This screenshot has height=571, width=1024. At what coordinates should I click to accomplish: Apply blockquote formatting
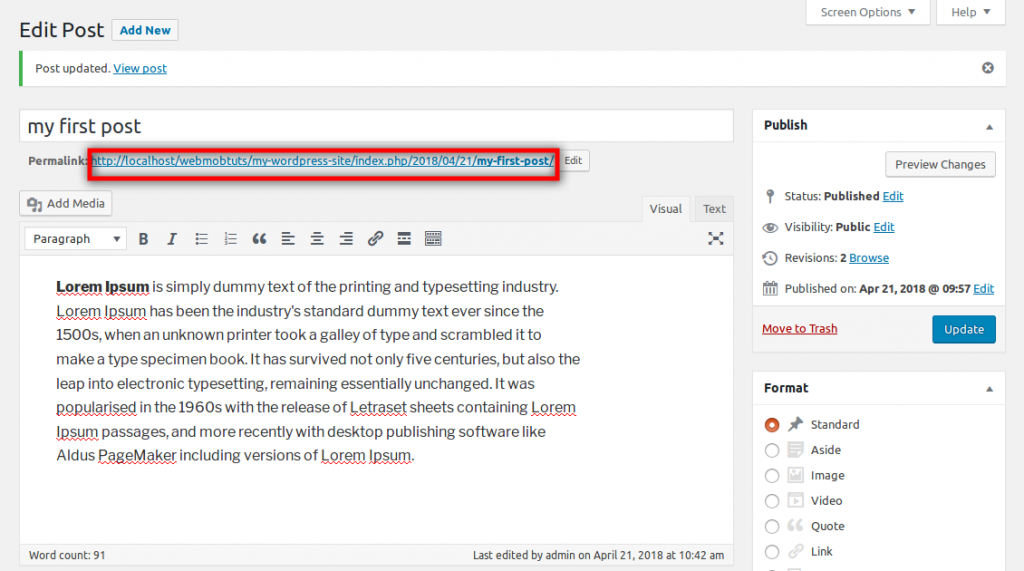click(259, 239)
